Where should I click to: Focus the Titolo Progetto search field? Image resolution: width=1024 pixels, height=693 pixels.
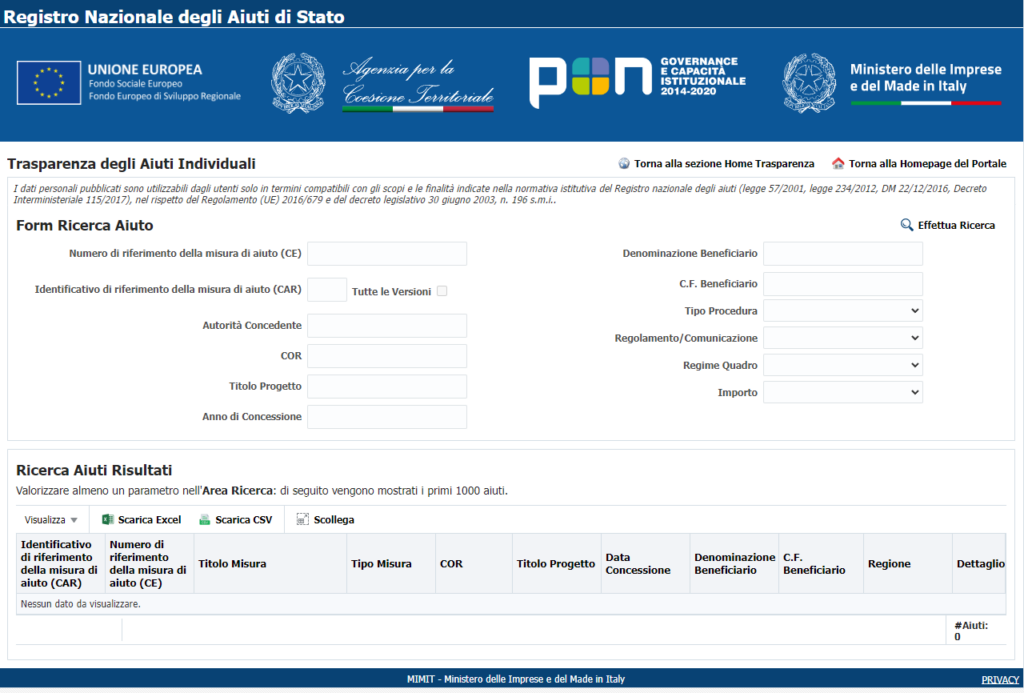pyautogui.click(x=387, y=386)
